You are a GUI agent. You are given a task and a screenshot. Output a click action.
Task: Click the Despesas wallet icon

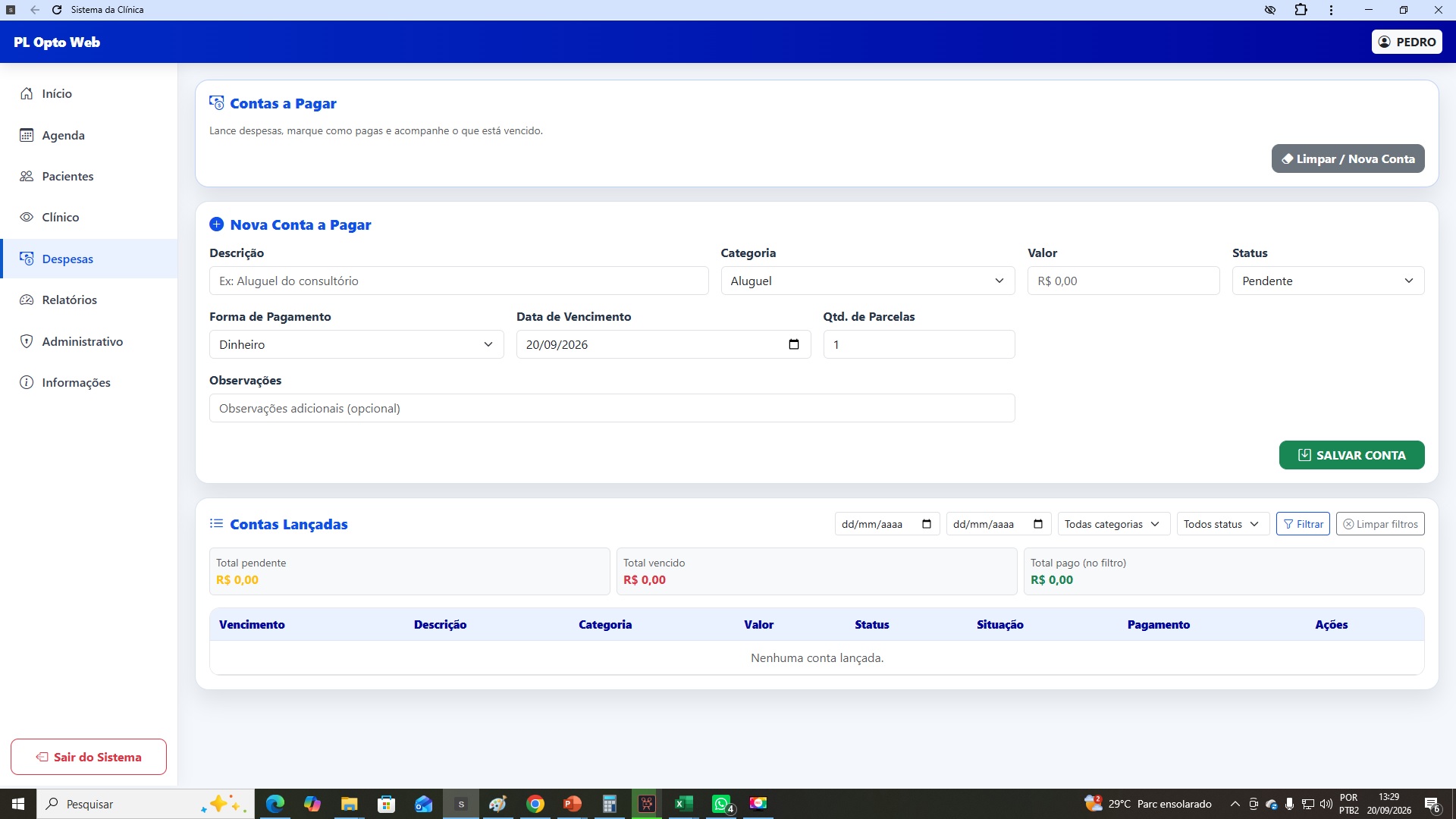pyautogui.click(x=27, y=259)
